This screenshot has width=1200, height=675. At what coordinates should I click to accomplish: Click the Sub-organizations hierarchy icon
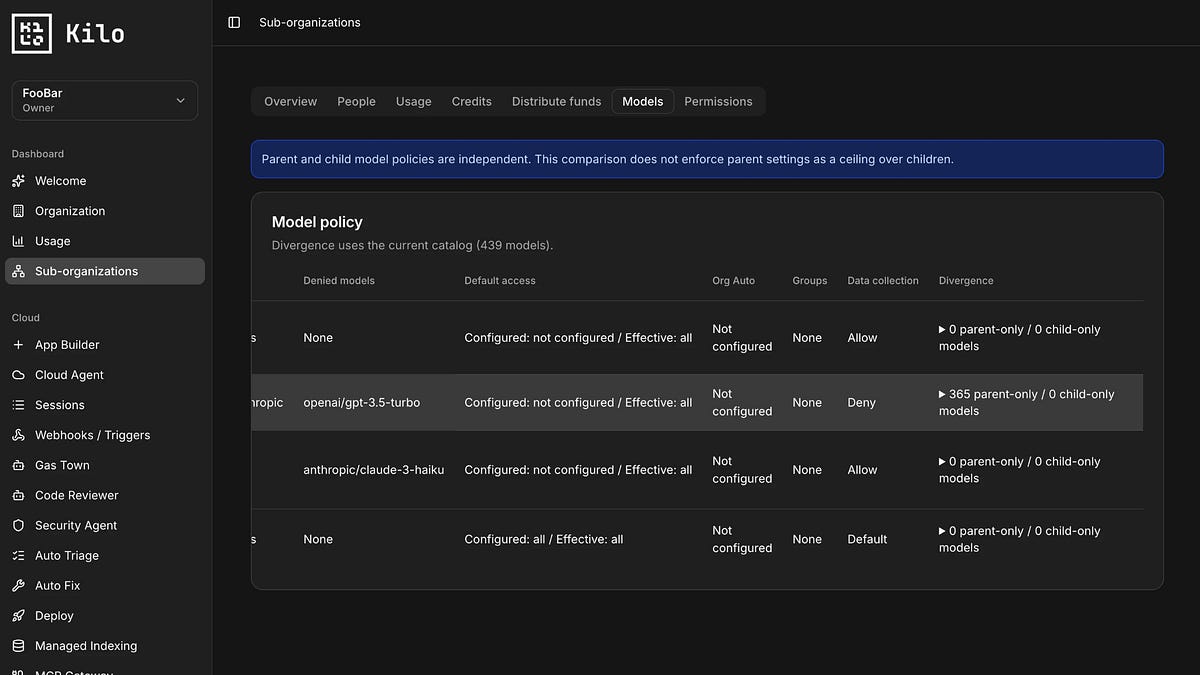click(18, 271)
